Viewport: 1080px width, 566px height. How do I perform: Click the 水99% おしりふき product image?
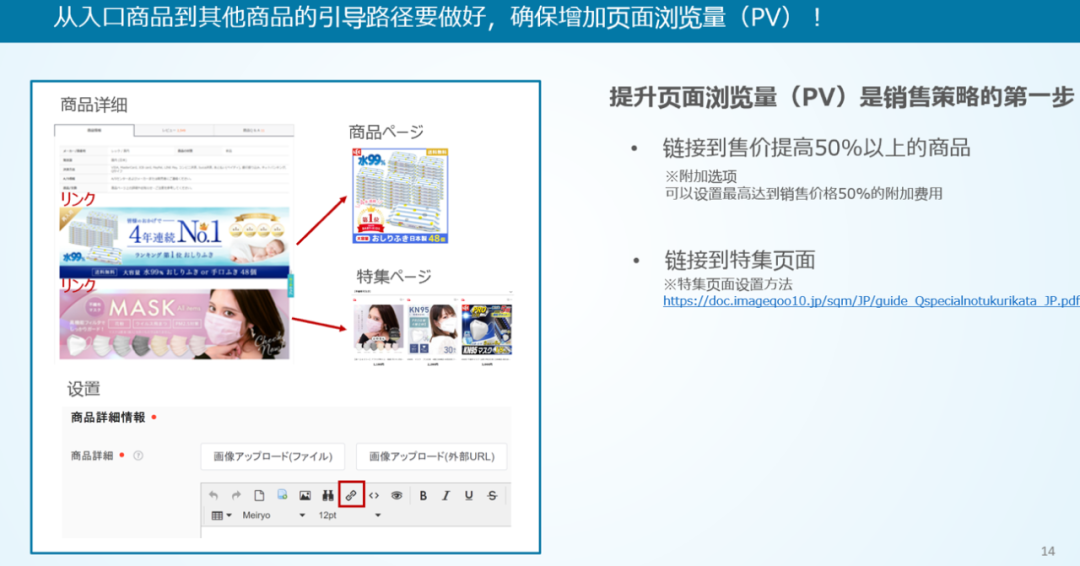click(x=400, y=196)
